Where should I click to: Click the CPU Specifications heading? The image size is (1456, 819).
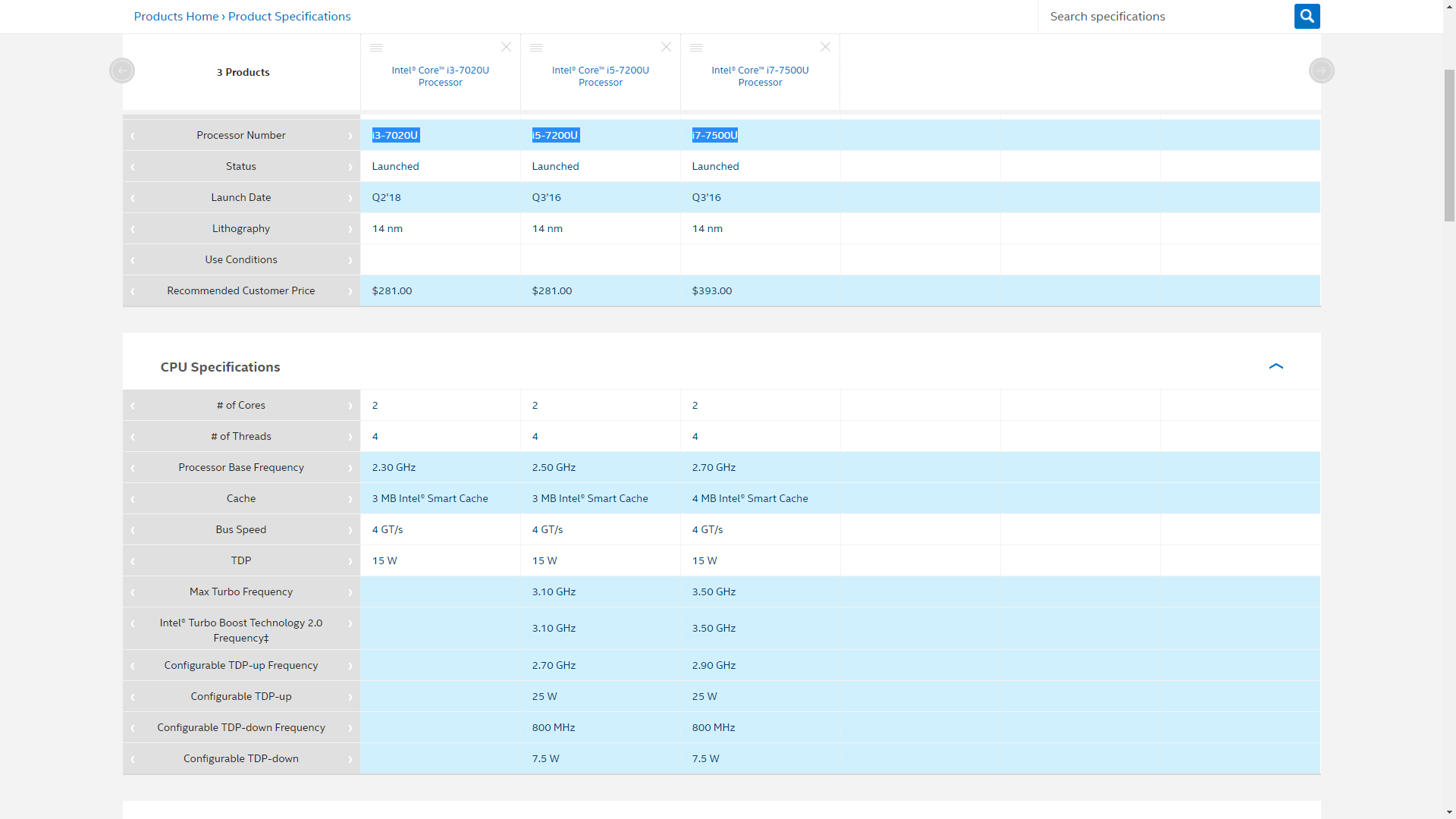click(x=220, y=367)
